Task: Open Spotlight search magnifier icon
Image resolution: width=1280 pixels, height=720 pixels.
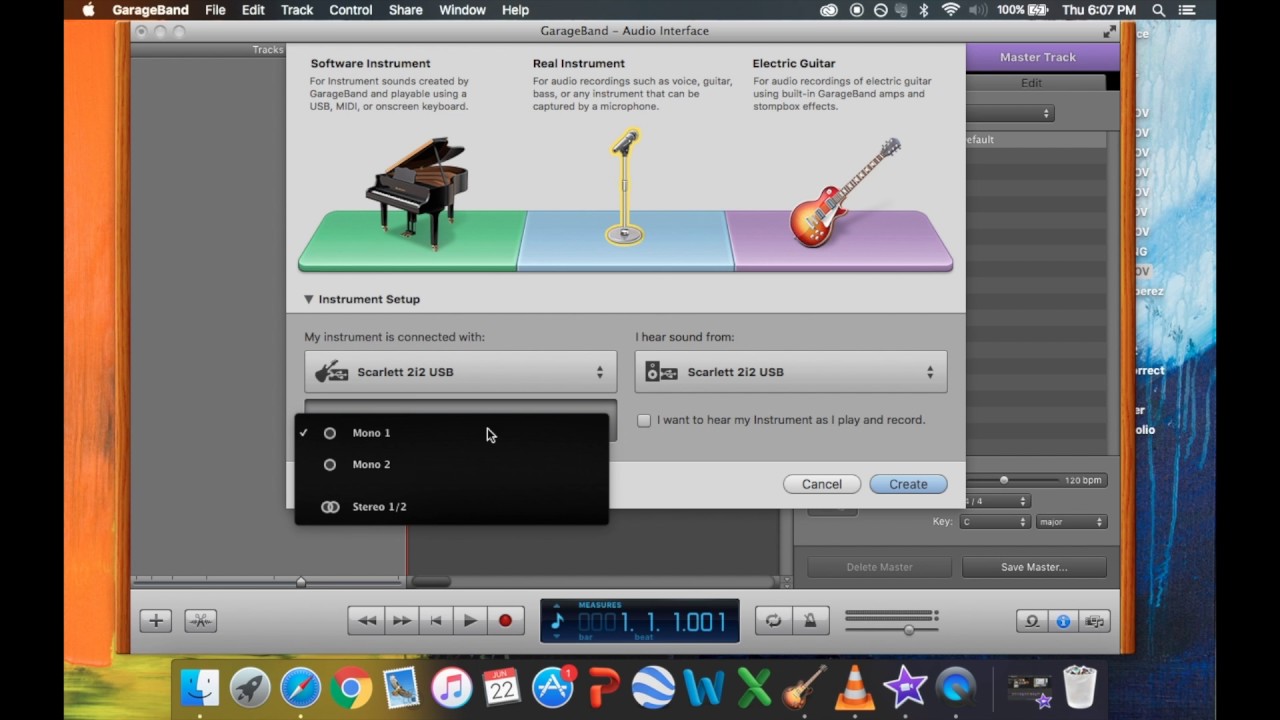Action: click(x=1159, y=10)
